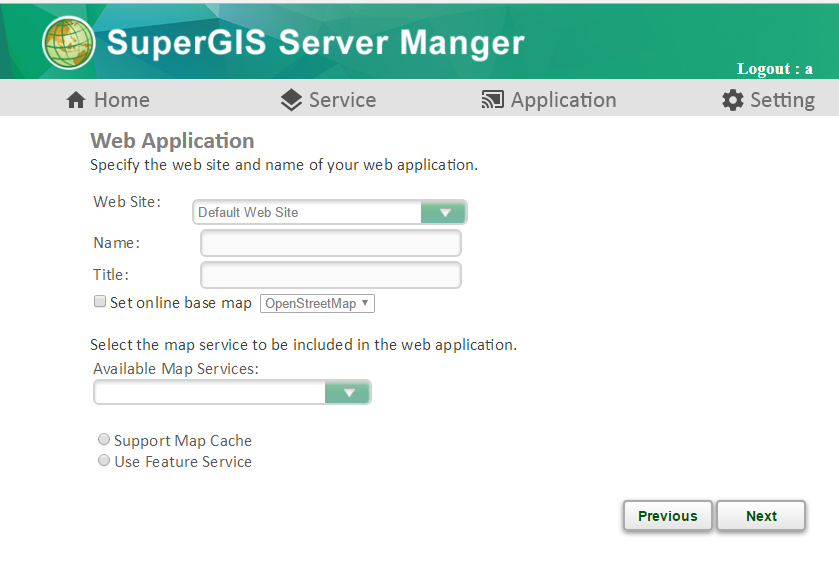
Task: Click the Home house icon
Action: point(76,100)
